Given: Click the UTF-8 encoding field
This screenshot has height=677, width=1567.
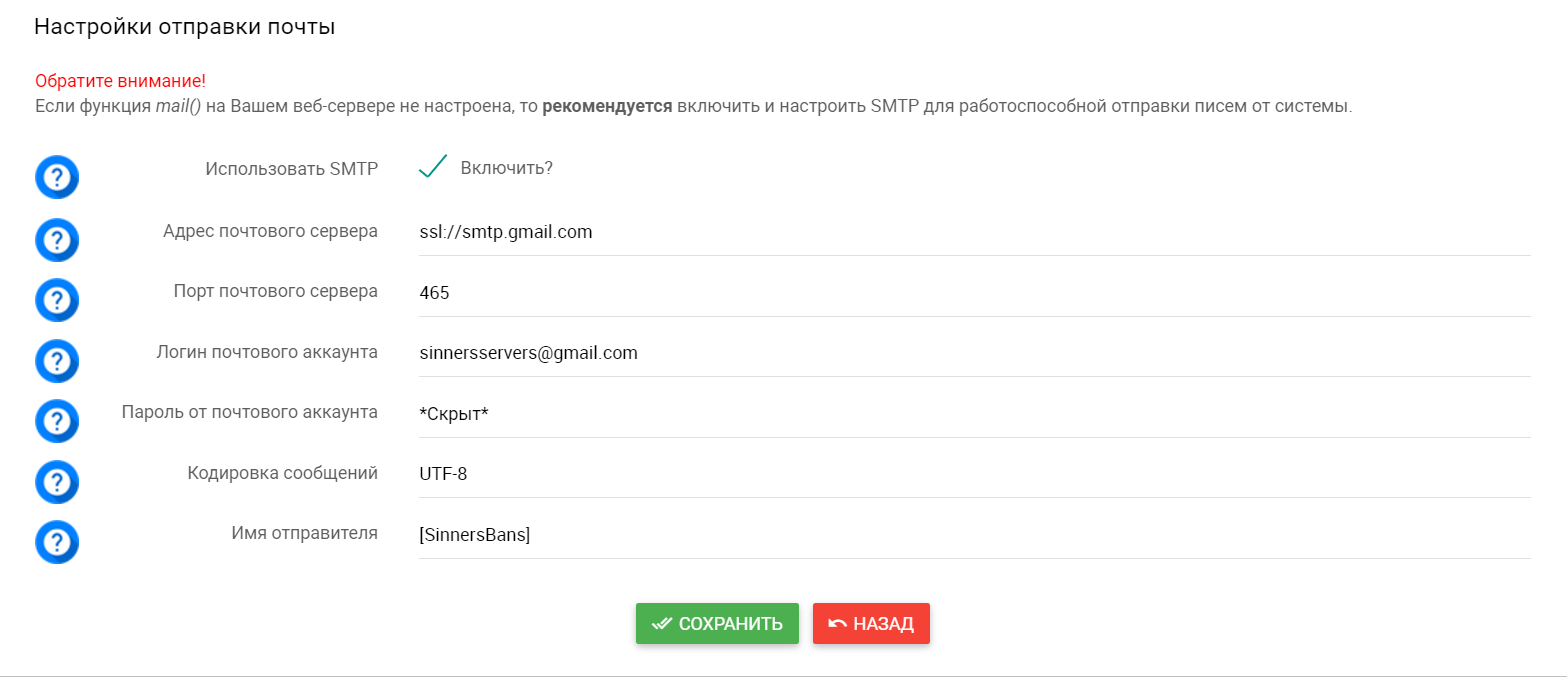Looking at the screenshot, I should point(975,474).
